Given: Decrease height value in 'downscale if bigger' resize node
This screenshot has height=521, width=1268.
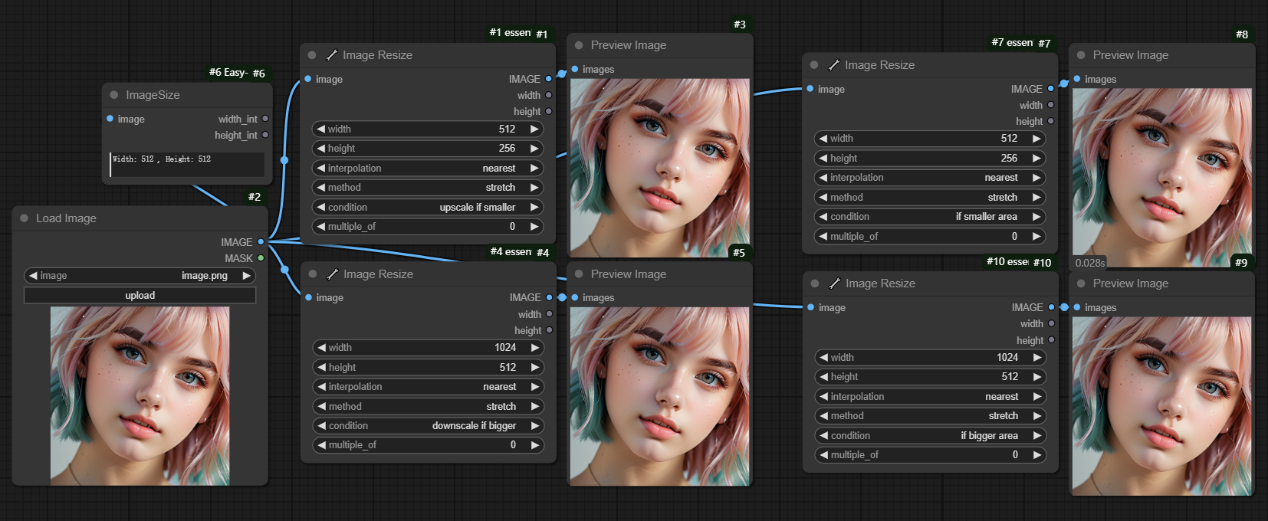Looking at the screenshot, I should click(x=321, y=368).
